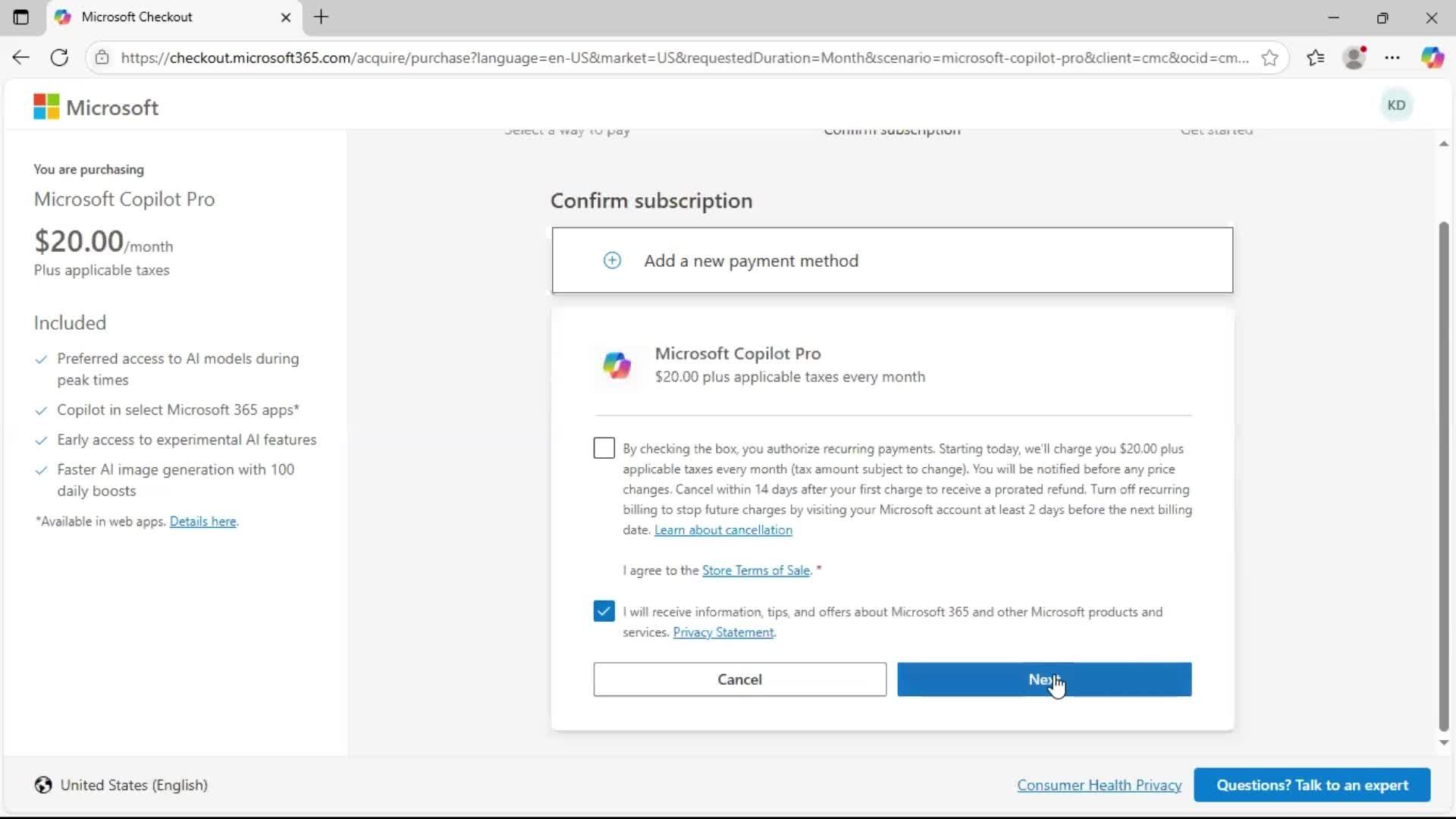Screen dimensions: 1456x819
Task: Click the Confirm subscription heading
Action: pos(651,201)
